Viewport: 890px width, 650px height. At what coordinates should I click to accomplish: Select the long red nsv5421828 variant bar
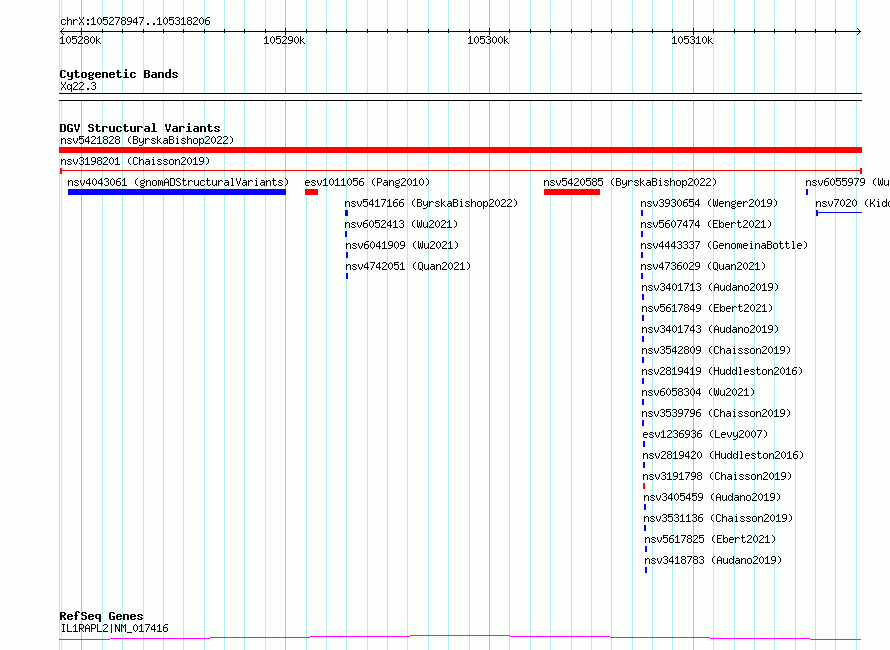coord(460,150)
